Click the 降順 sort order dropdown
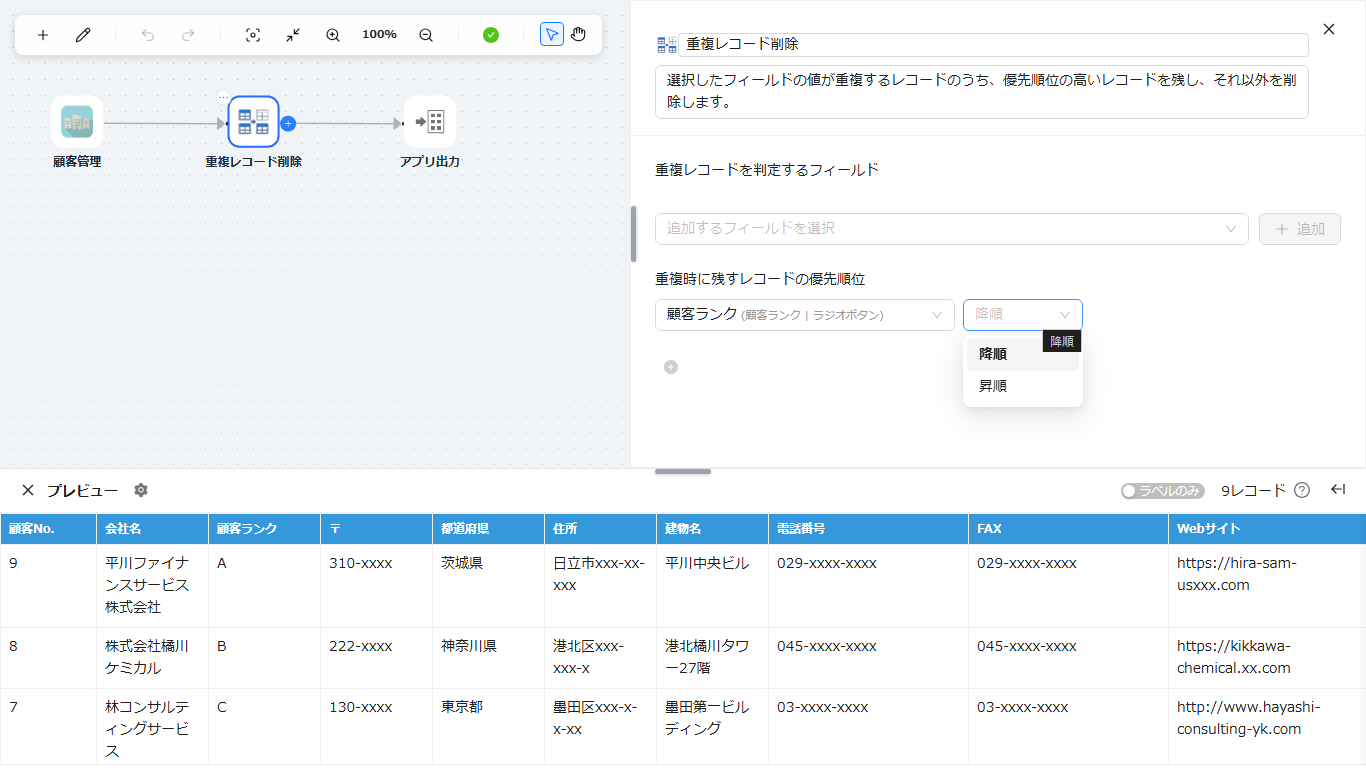Viewport: 1366px width, 768px height. 1022,315
